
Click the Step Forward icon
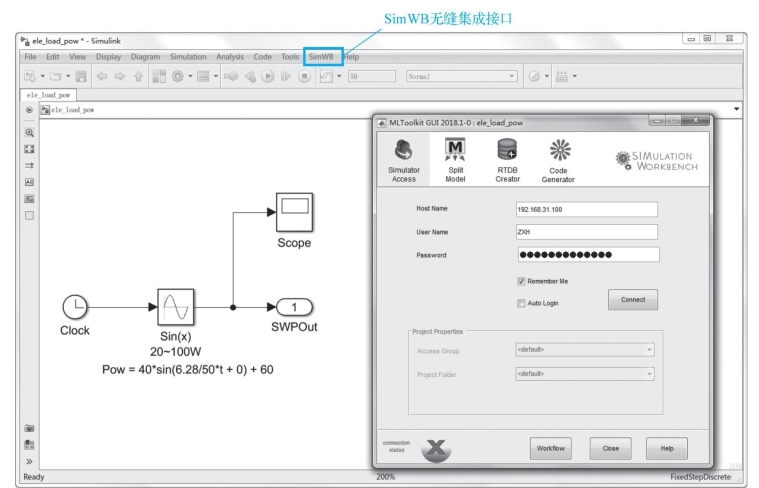point(286,76)
